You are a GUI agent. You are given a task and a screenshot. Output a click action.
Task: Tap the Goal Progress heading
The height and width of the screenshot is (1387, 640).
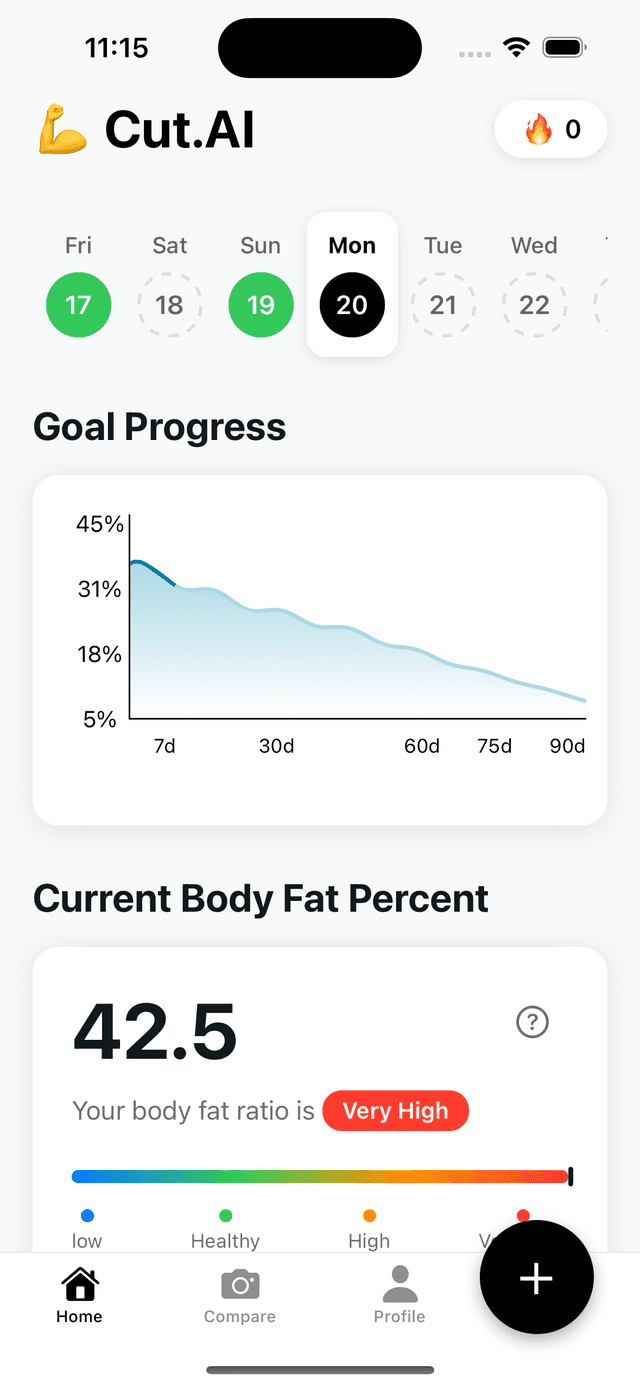click(160, 427)
